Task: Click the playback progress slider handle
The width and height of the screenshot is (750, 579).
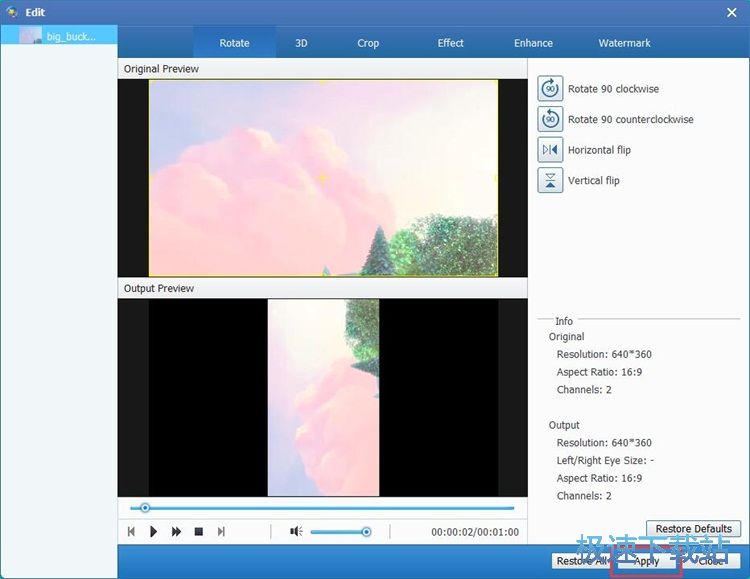Action: 145,508
